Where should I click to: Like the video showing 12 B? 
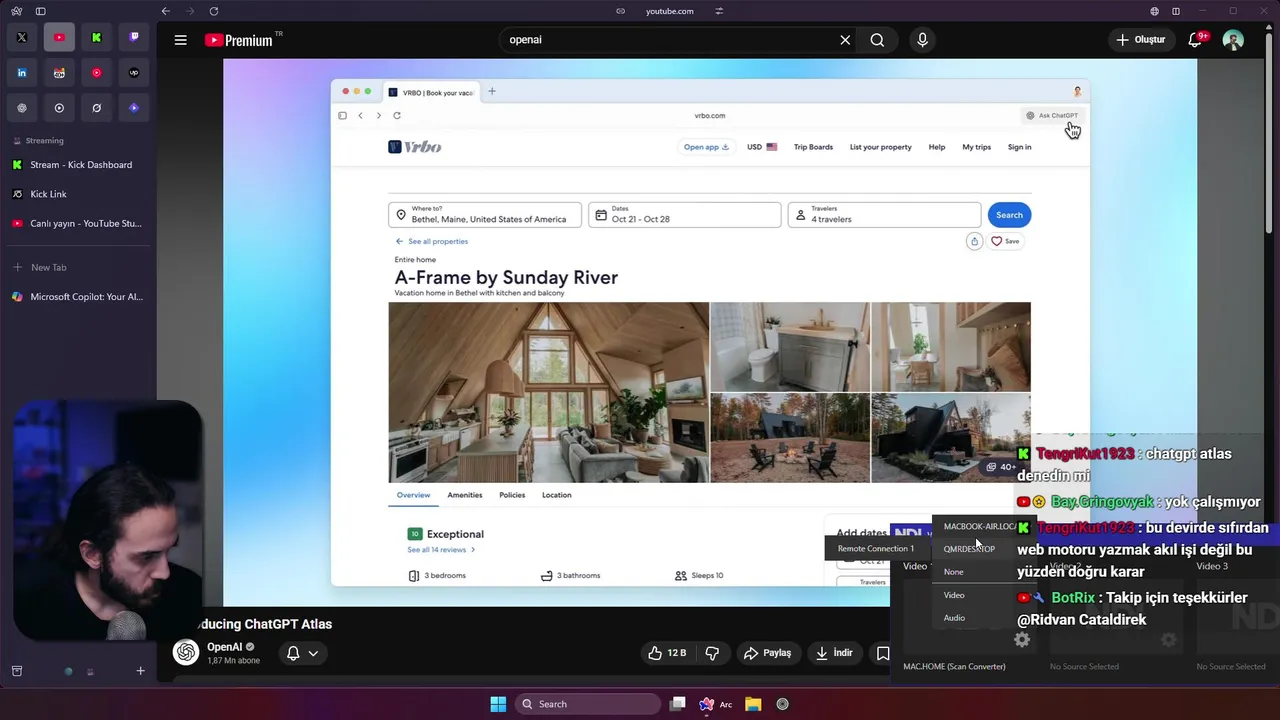point(667,653)
